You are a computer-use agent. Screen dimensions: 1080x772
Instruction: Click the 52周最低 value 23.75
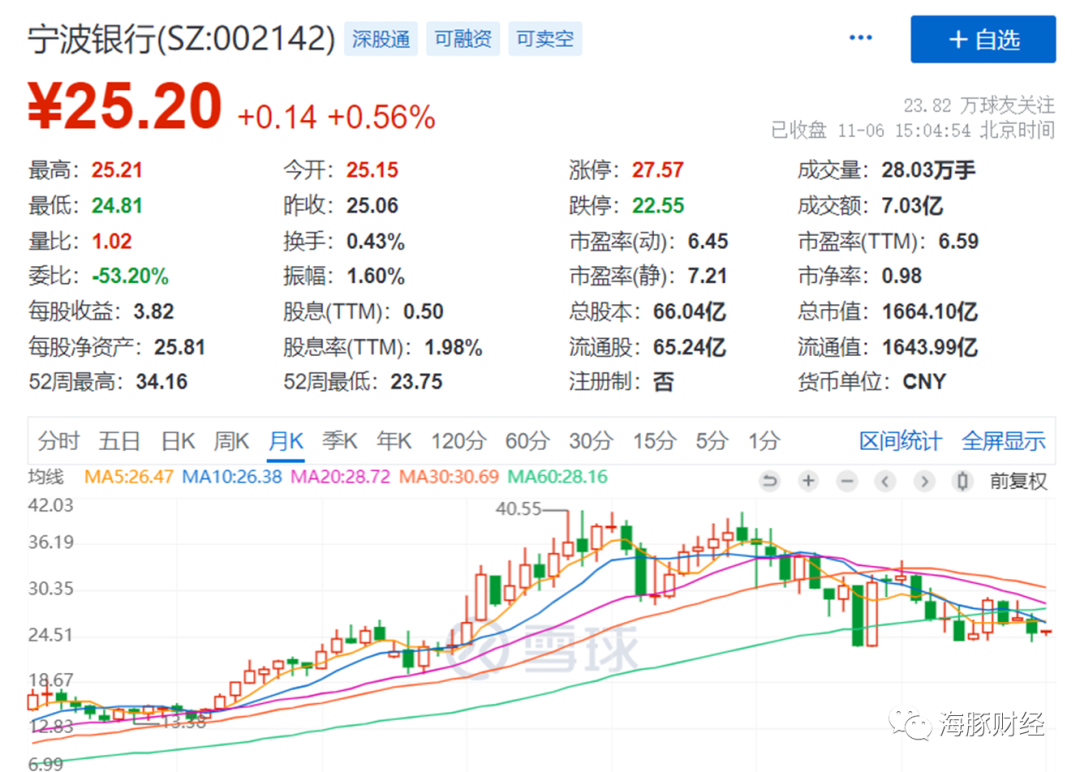417,382
